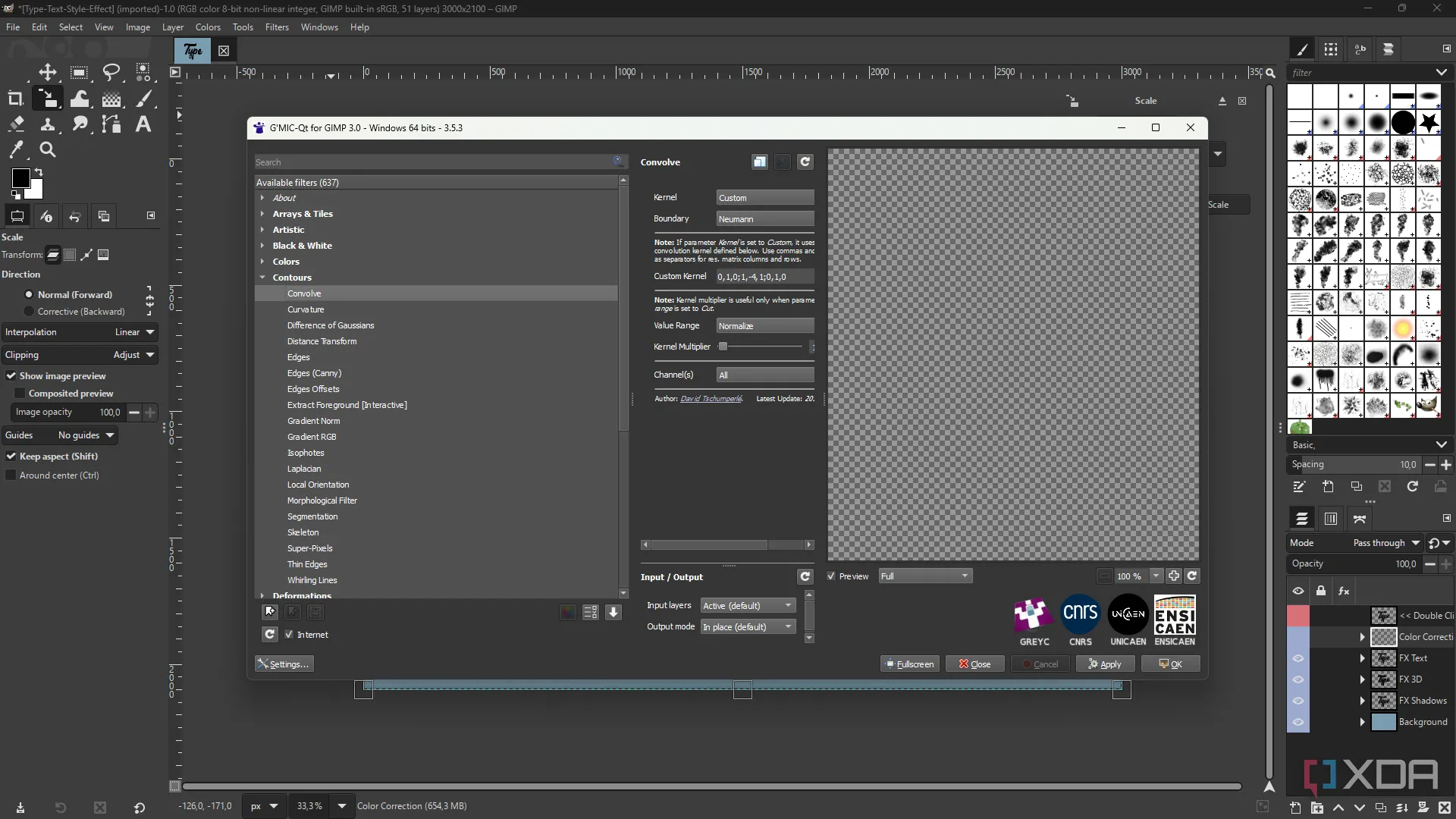Select the Zoom magnifier tool
Image resolution: width=1456 pixels, height=819 pixels.
tap(48, 150)
